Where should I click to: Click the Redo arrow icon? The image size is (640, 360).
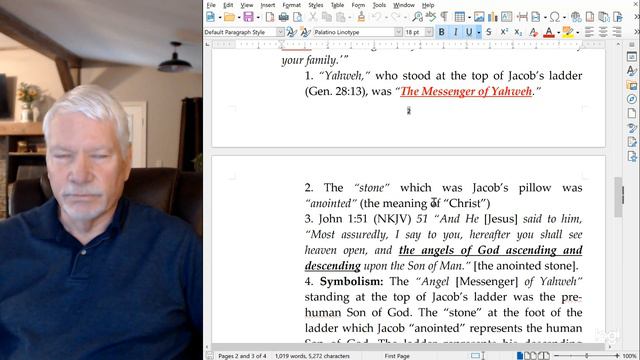(396, 17)
